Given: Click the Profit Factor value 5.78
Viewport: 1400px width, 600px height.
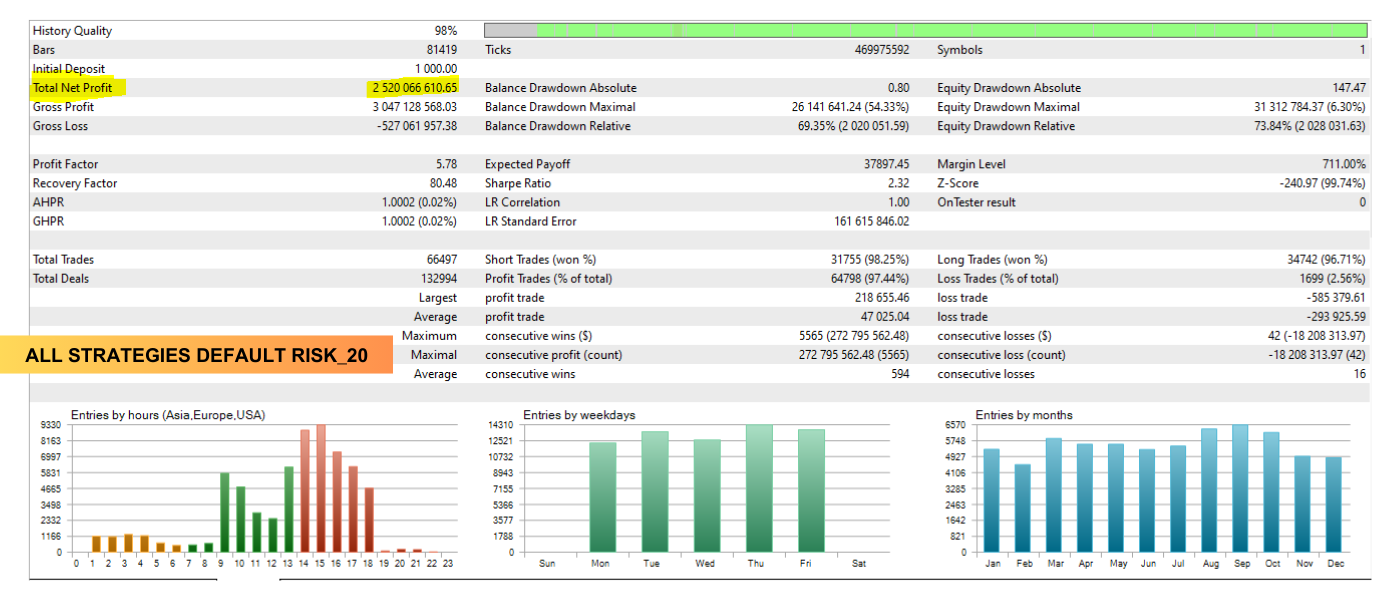Looking at the screenshot, I should coord(446,164).
